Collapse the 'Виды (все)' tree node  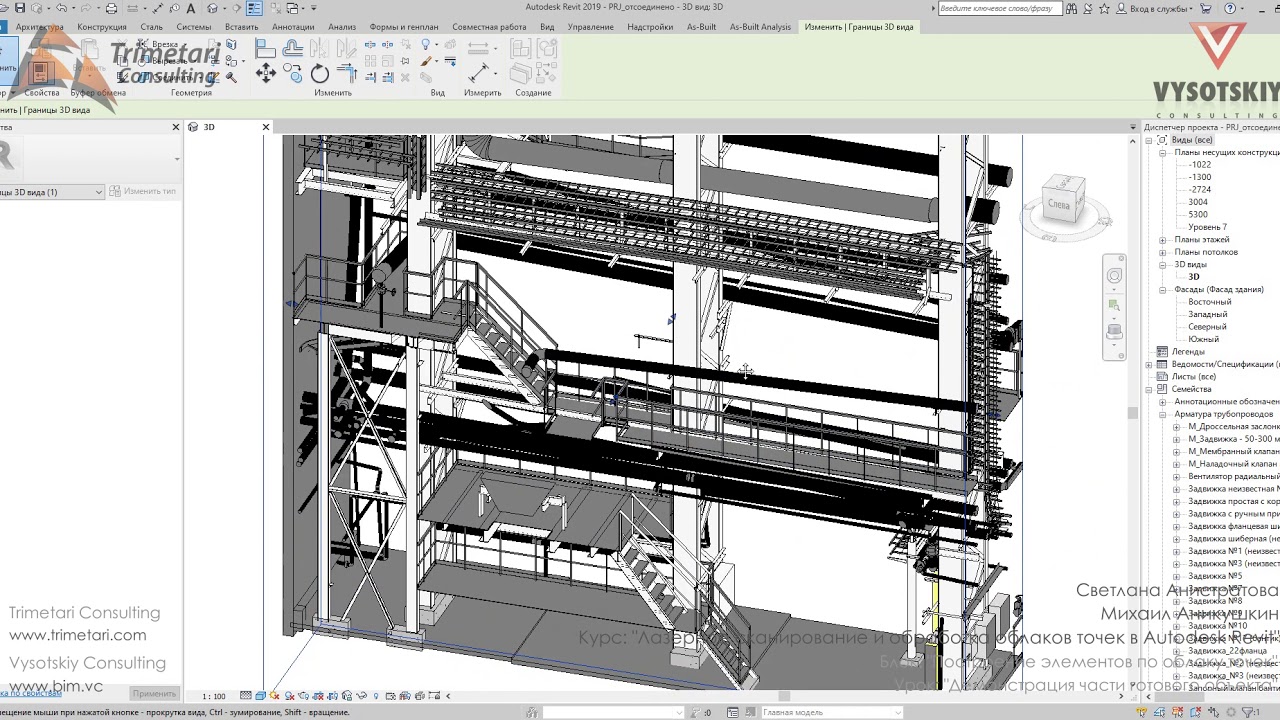[x=1150, y=140]
